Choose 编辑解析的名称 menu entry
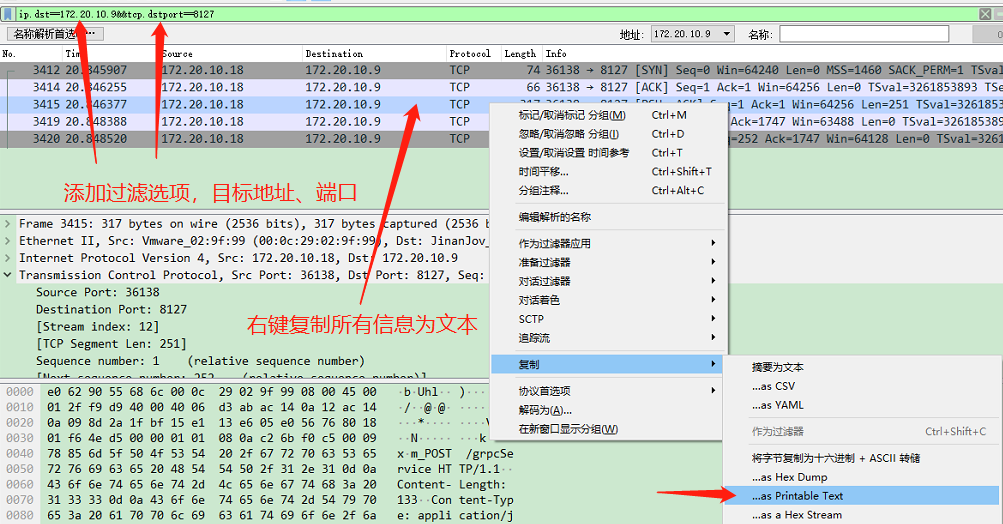 pos(608,218)
